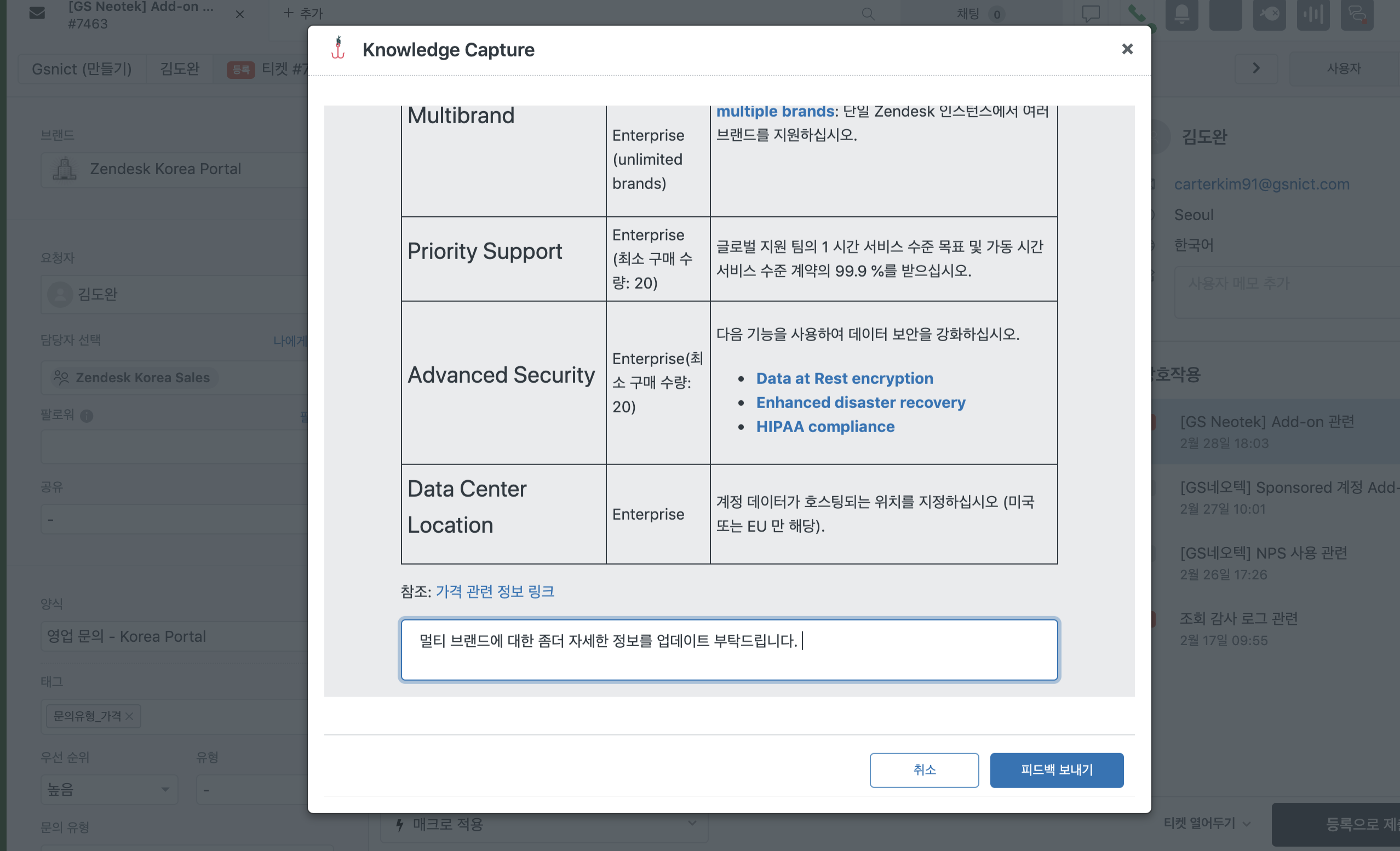Image resolution: width=1400 pixels, height=851 pixels.
Task: Select the Gsnict (만들기) breadcrumb tab
Action: click(x=82, y=69)
